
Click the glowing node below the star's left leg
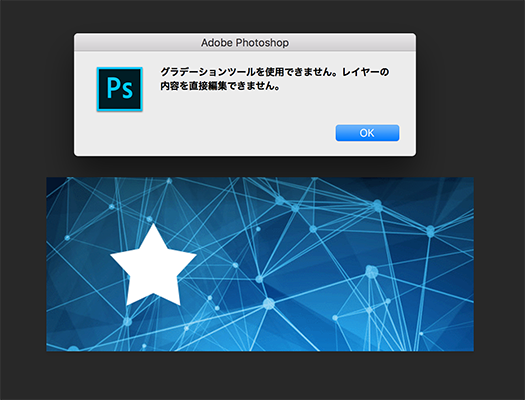click(127, 322)
